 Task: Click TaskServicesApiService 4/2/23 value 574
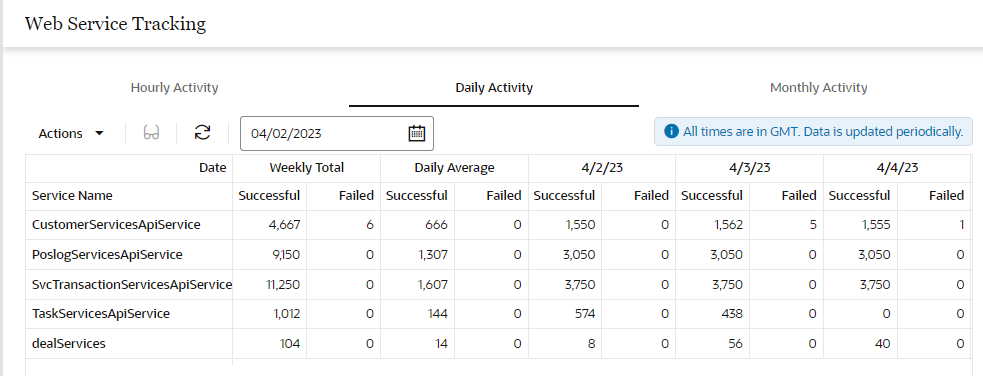585,313
